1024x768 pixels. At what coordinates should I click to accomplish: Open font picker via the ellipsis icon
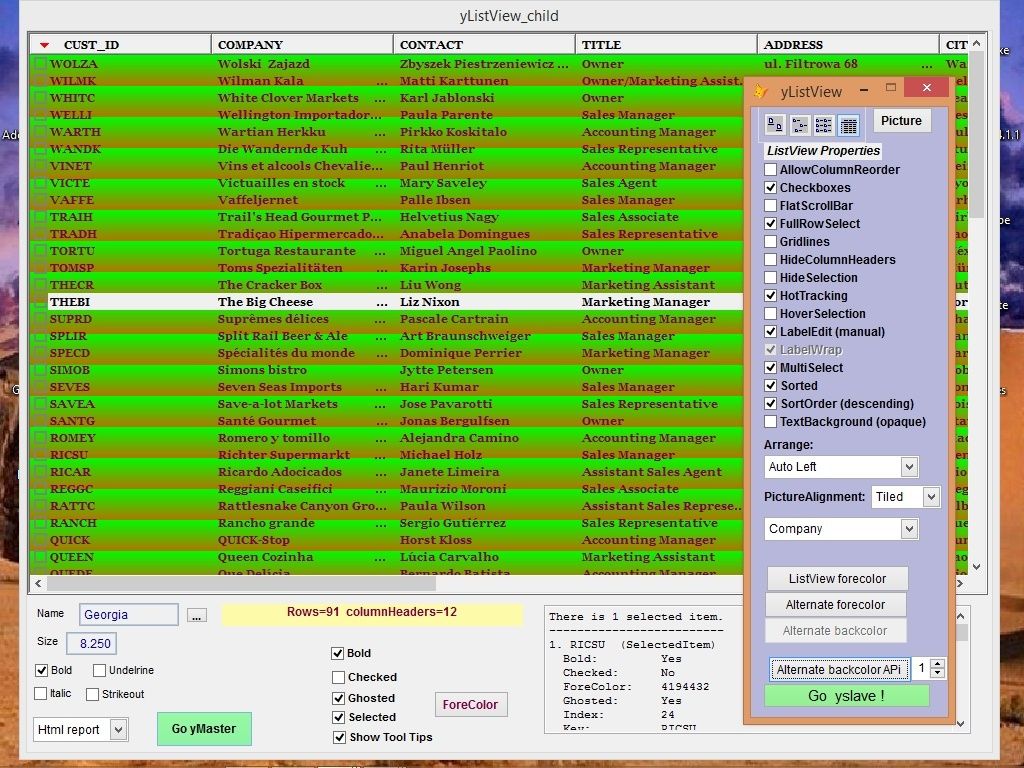click(196, 615)
